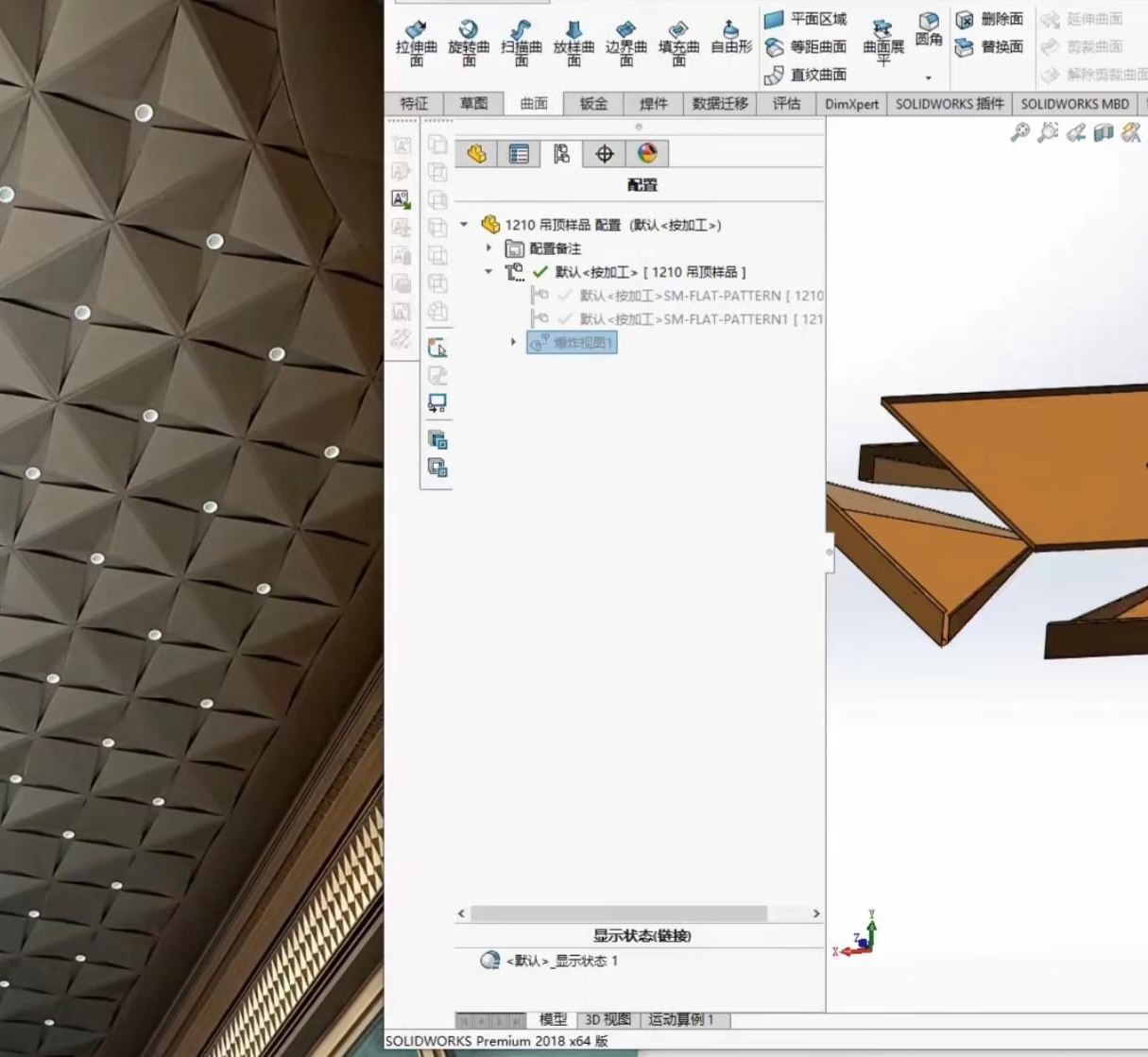Select the 配置备注 tree item
The width and height of the screenshot is (1148, 1057).
[543, 248]
